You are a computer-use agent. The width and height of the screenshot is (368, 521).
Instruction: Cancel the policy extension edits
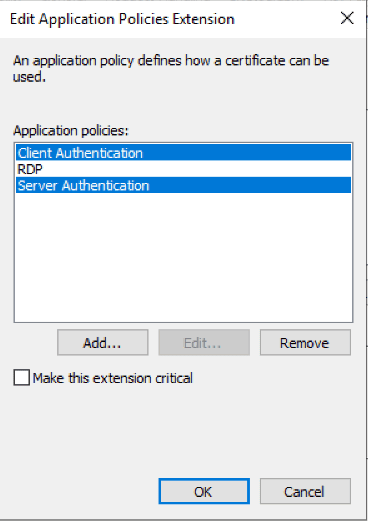click(x=305, y=491)
